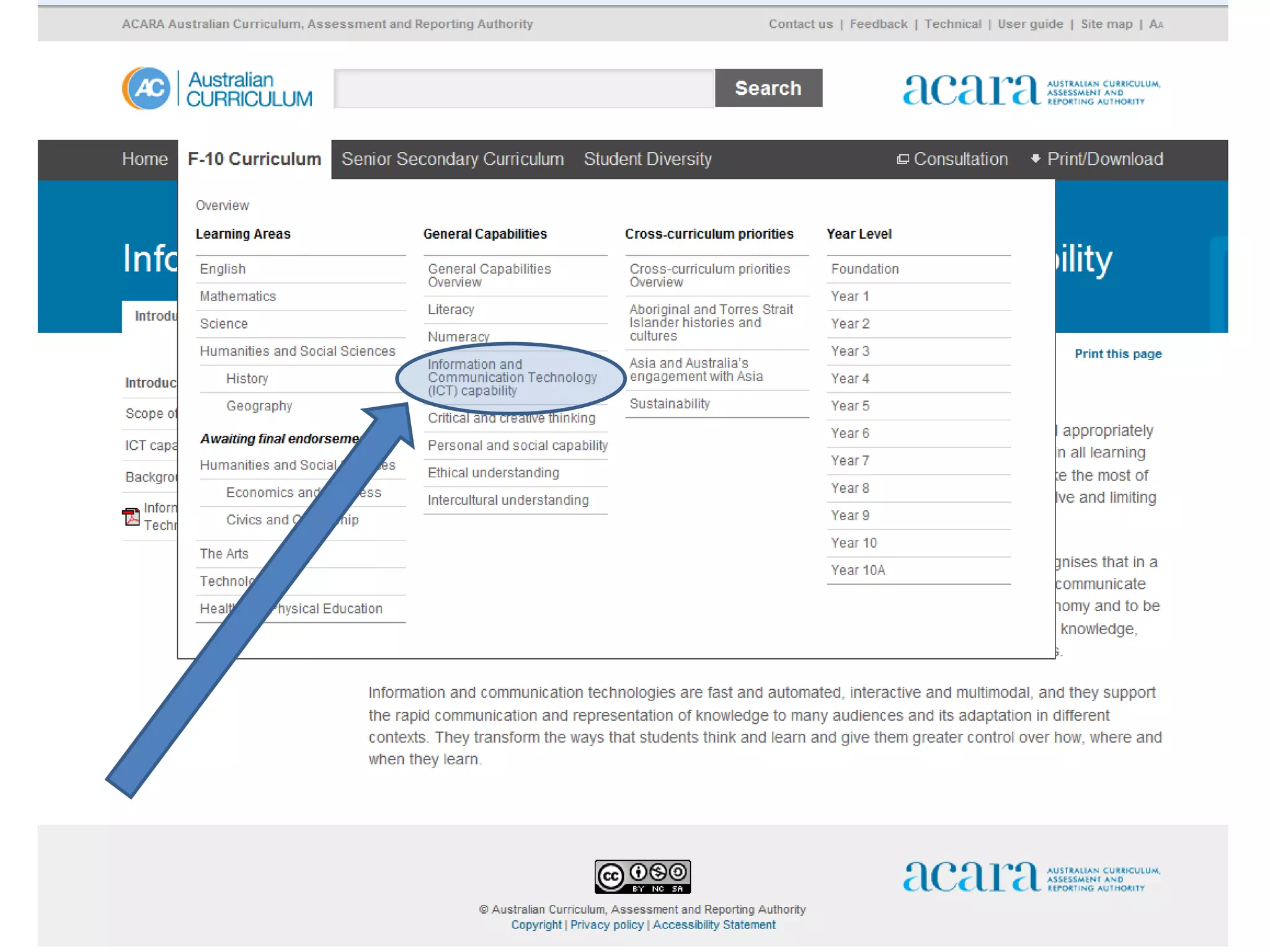Select Student Diversity in navigation bar
The height and width of the screenshot is (952, 1270).
[647, 159]
